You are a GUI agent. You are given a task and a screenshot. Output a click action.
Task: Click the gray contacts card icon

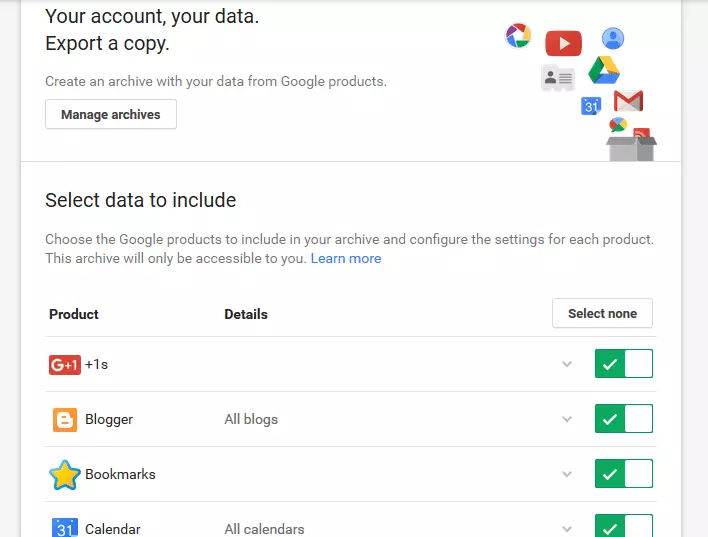[558, 78]
